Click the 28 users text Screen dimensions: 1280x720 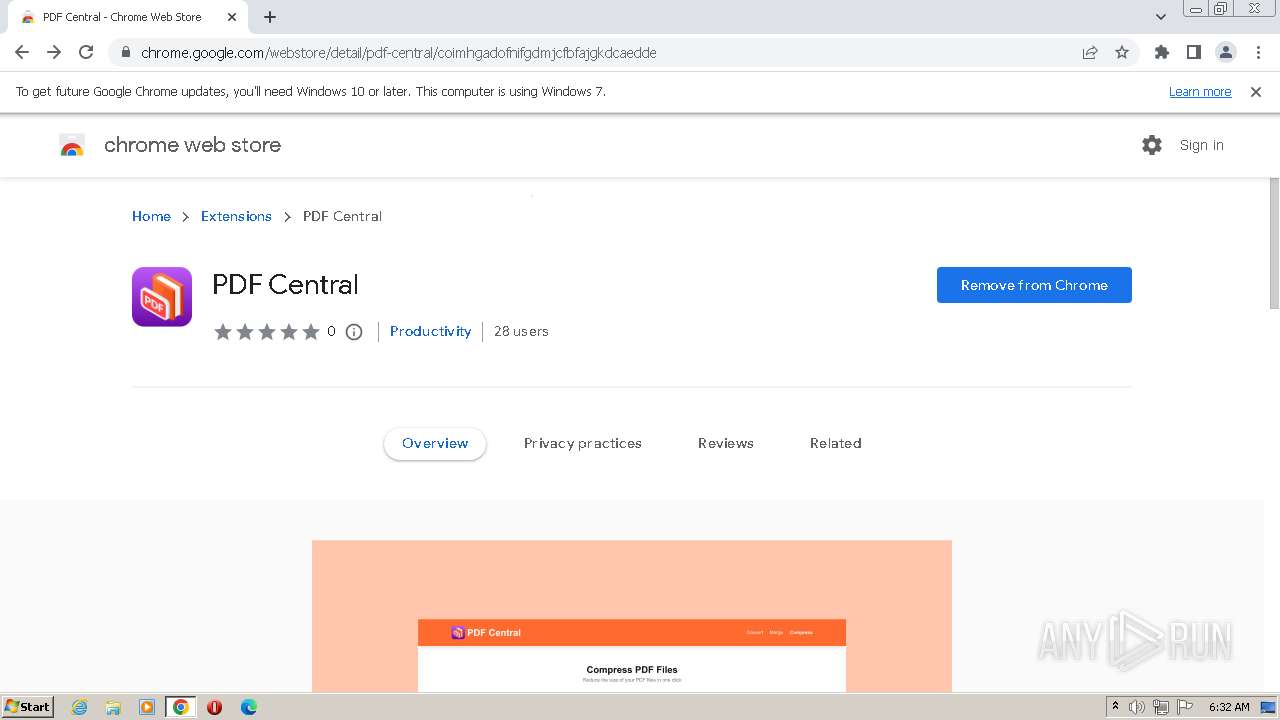coord(521,331)
